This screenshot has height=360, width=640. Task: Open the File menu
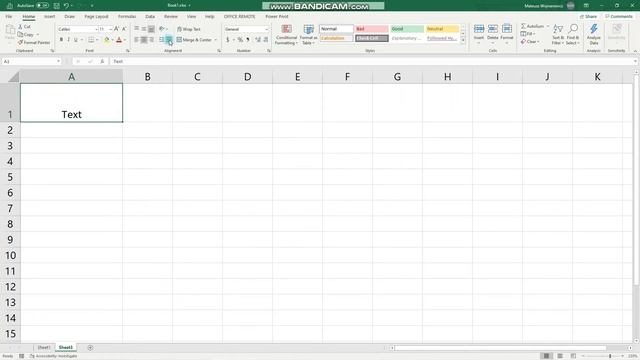click(9, 16)
